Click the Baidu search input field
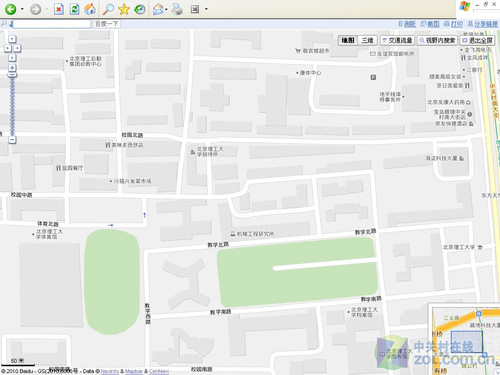 coord(52,24)
